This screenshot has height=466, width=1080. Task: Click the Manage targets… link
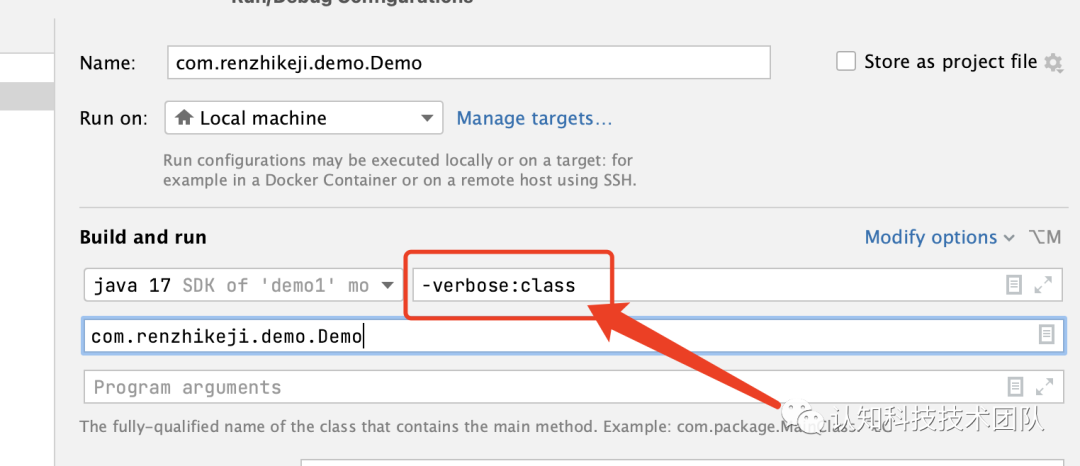(534, 118)
